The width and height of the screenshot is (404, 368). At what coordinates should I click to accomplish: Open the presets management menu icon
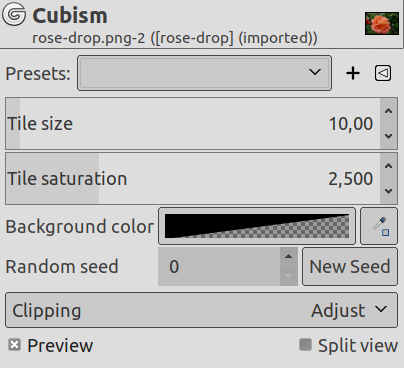click(383, 73)
